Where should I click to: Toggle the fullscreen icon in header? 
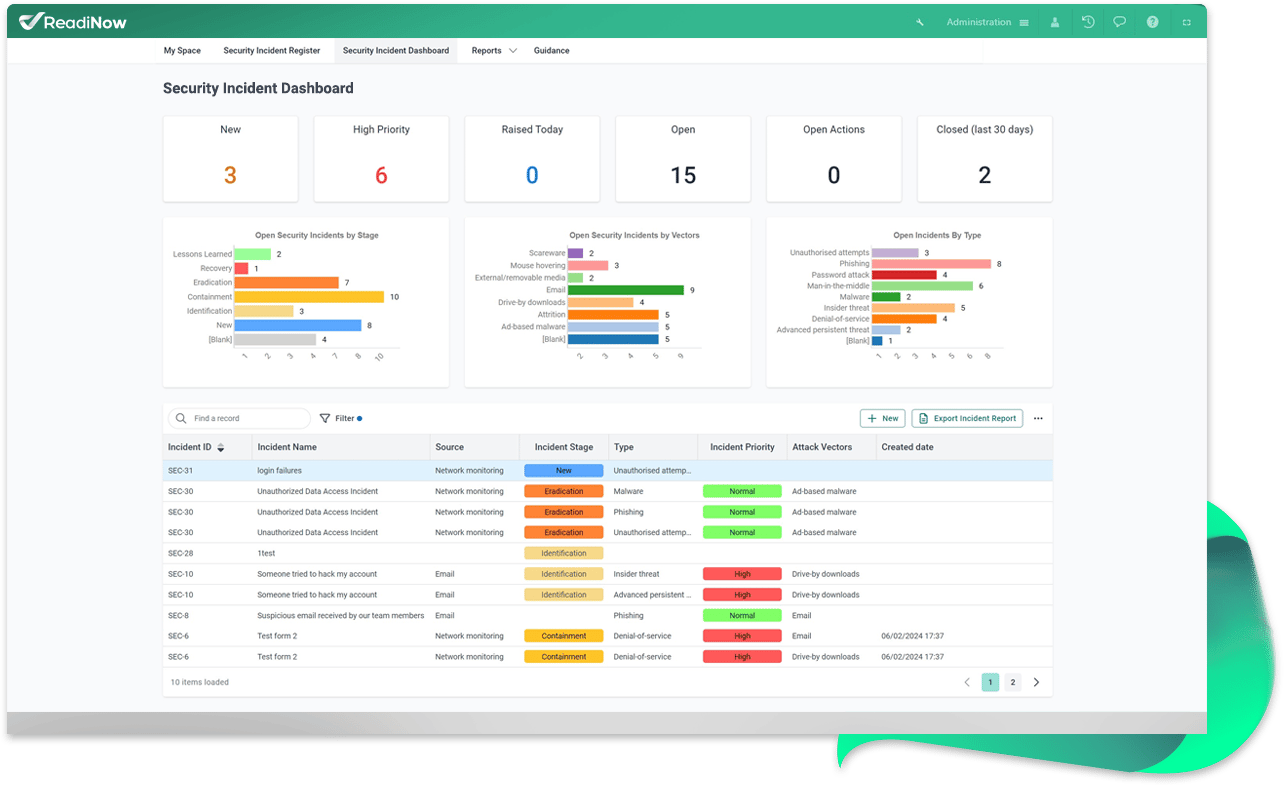tap(1187, 22)
